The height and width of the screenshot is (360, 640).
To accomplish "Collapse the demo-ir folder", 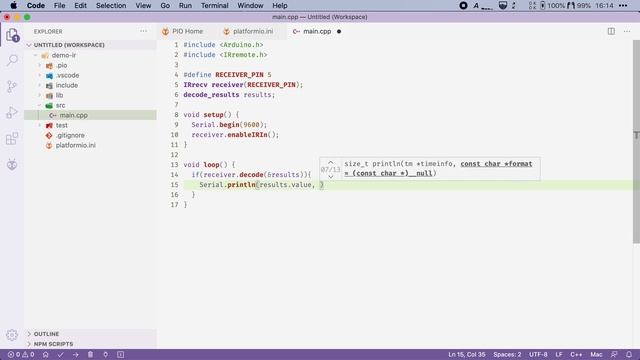I will [36, 56].
